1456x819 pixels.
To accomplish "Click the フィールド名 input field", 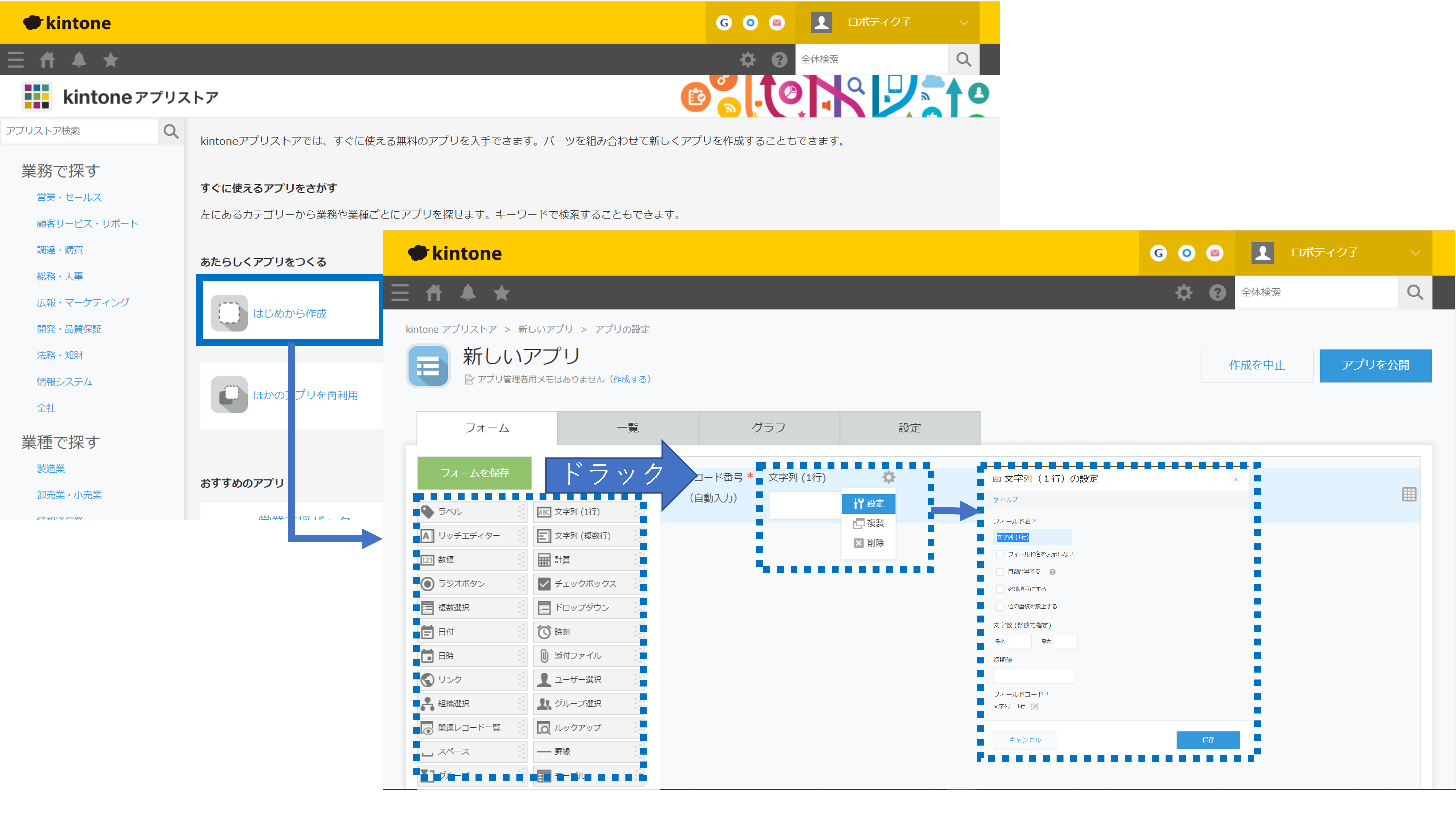I will (1032, 537).
